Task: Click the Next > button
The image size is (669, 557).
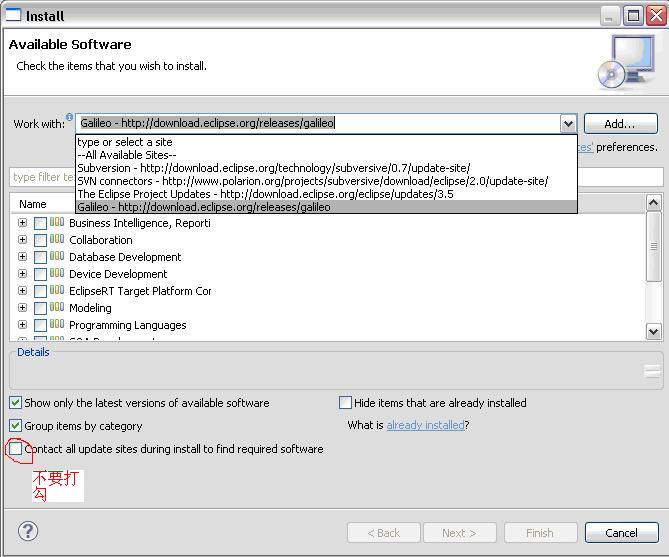Action: click(x=460, y=533)
